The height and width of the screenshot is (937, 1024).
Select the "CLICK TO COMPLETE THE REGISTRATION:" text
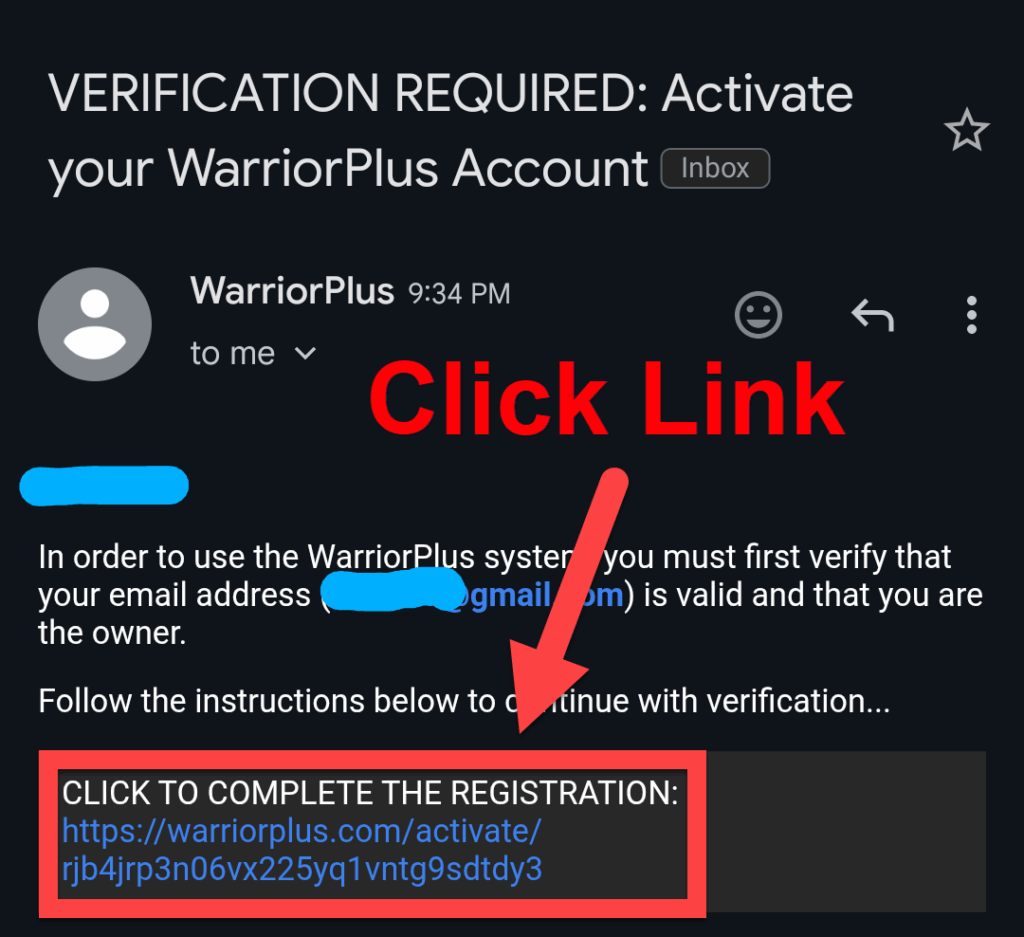(x=370, y=793)
